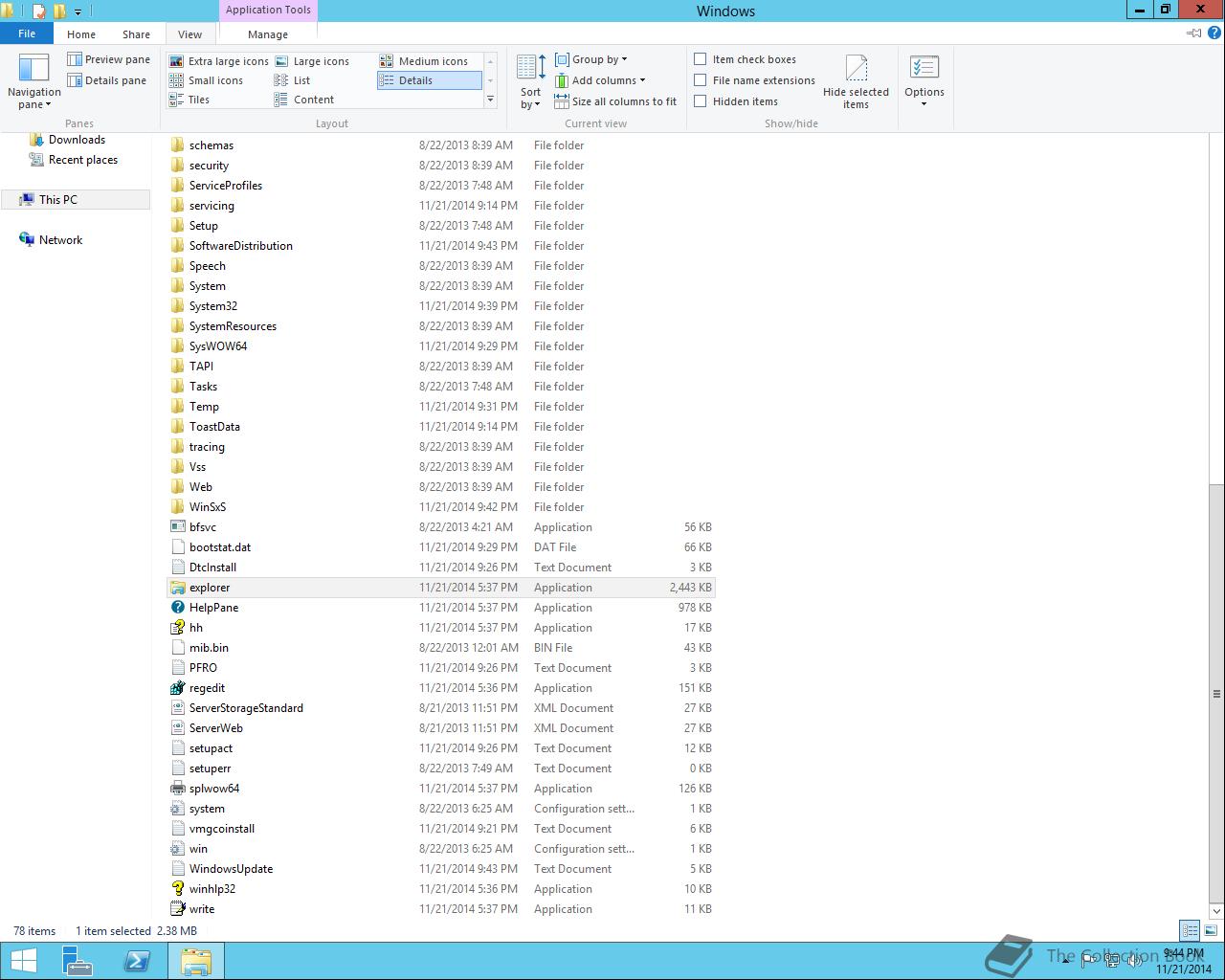Click File Explorer taskbar icon
The image size is (1225, 980).
[x=196, y=961]
